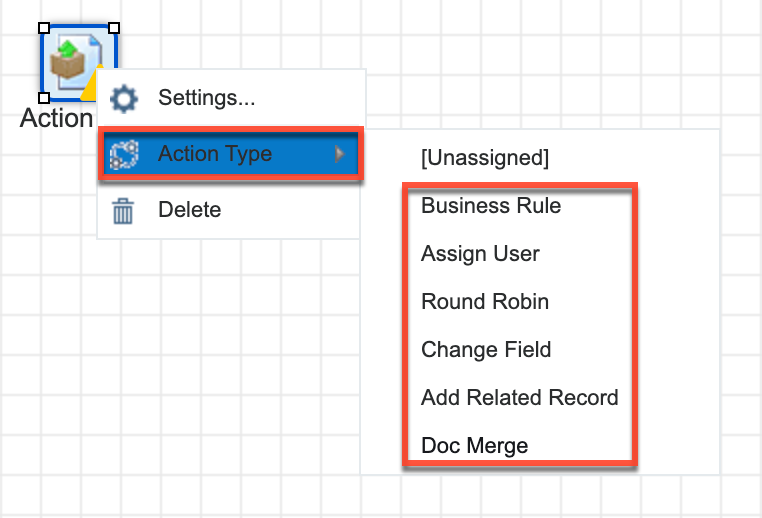The image size is (762, 518).
Task: Click the Delete trash can icon
Action: click(x=124, y=211)
